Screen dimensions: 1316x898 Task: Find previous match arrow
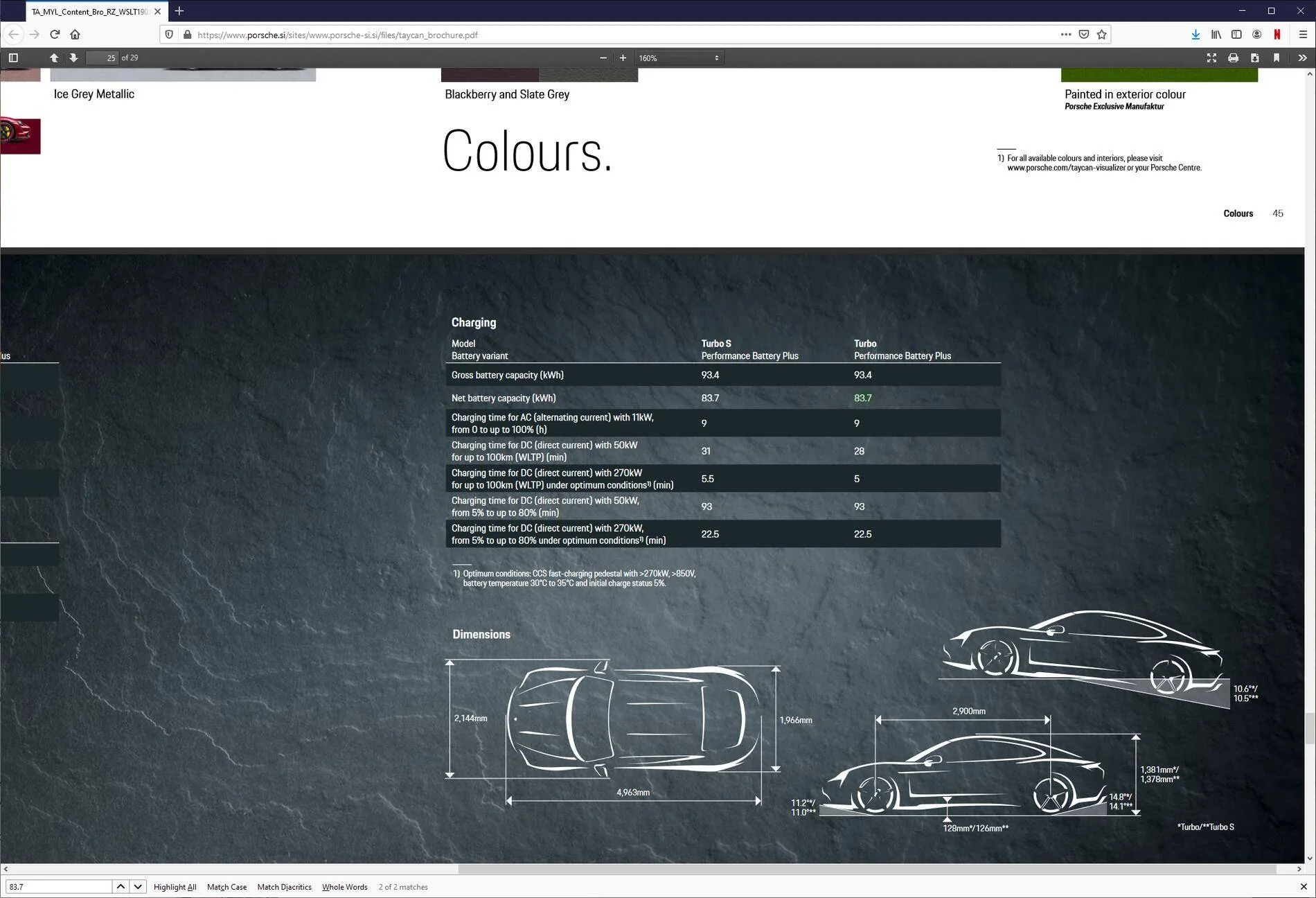click(121, 886)
